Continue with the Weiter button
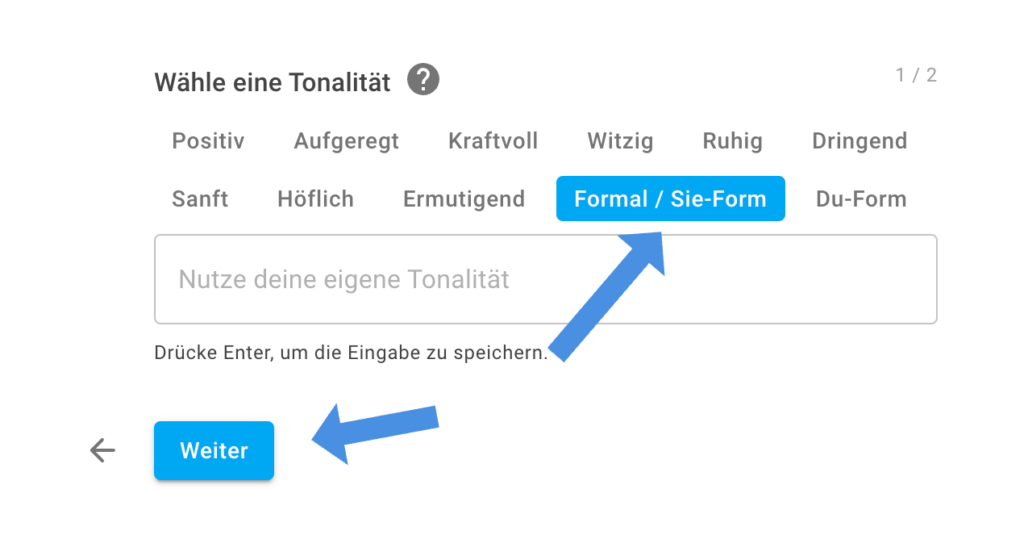The image size is (1024, 560). click(214, 450)
